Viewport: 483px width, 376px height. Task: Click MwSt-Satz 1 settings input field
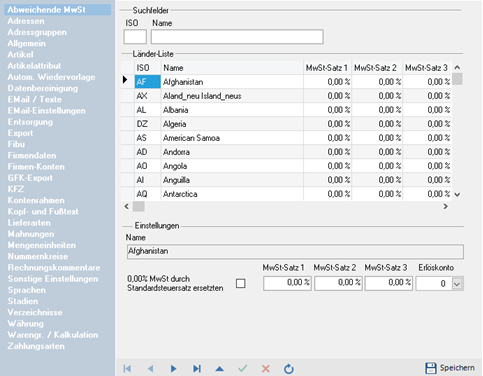(x=287, y=283)
